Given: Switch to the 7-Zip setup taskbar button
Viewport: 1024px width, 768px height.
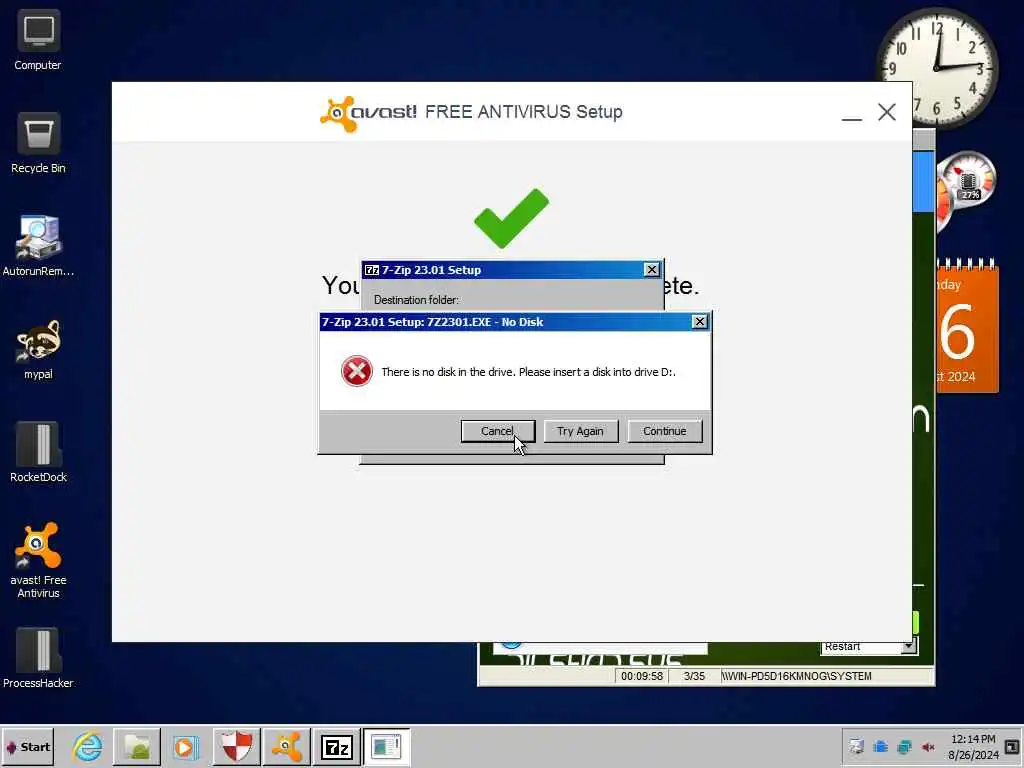Looking at the screenshot, I should pos(336,747).
